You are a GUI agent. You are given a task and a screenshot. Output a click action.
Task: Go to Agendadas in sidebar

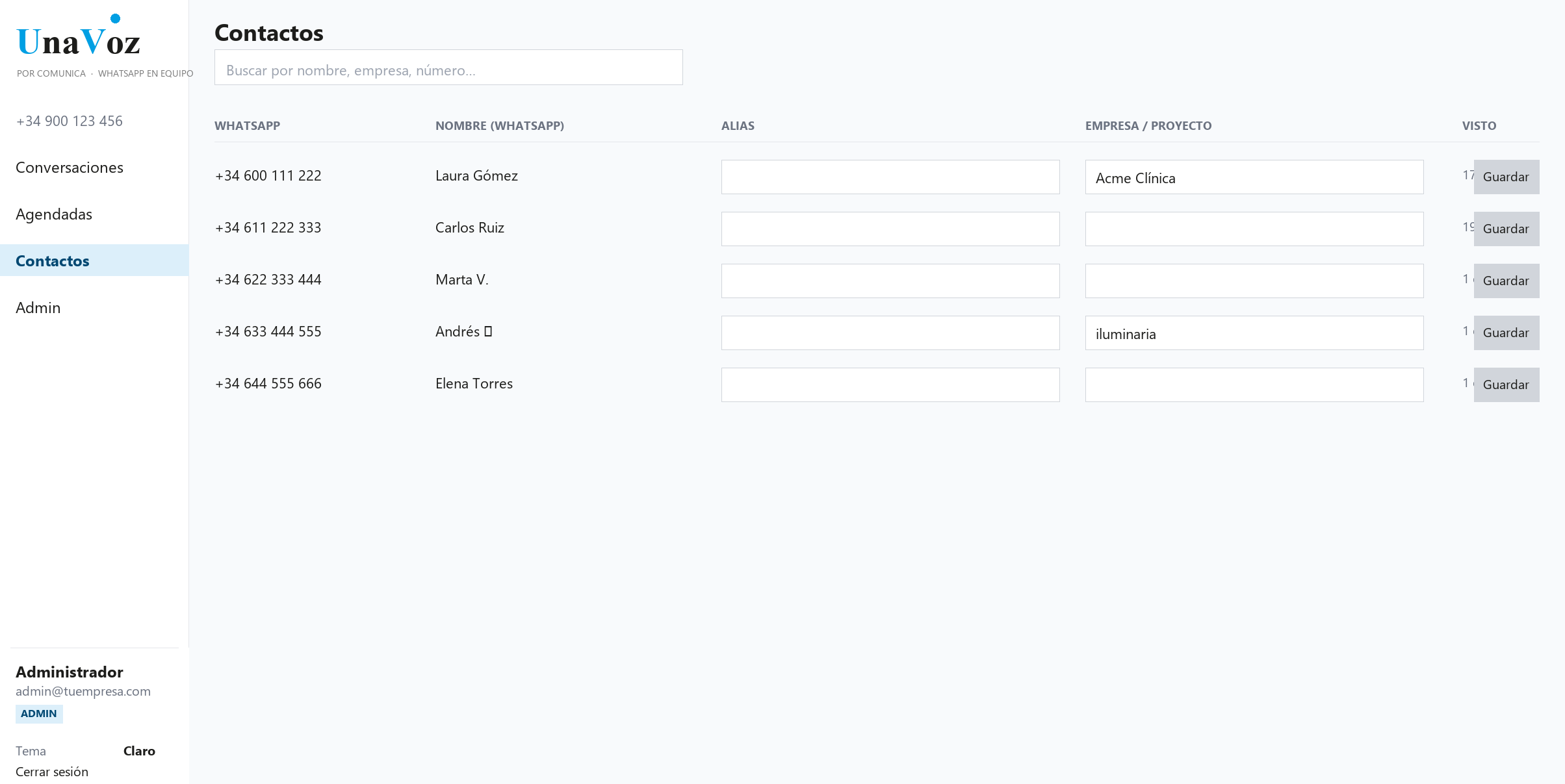pos(54,214)
